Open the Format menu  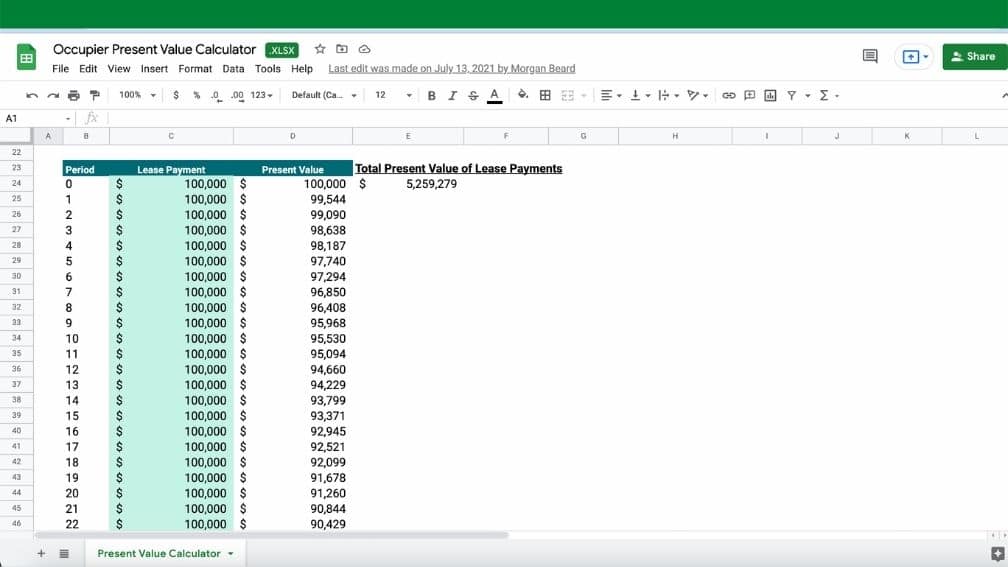pos(195,69)
